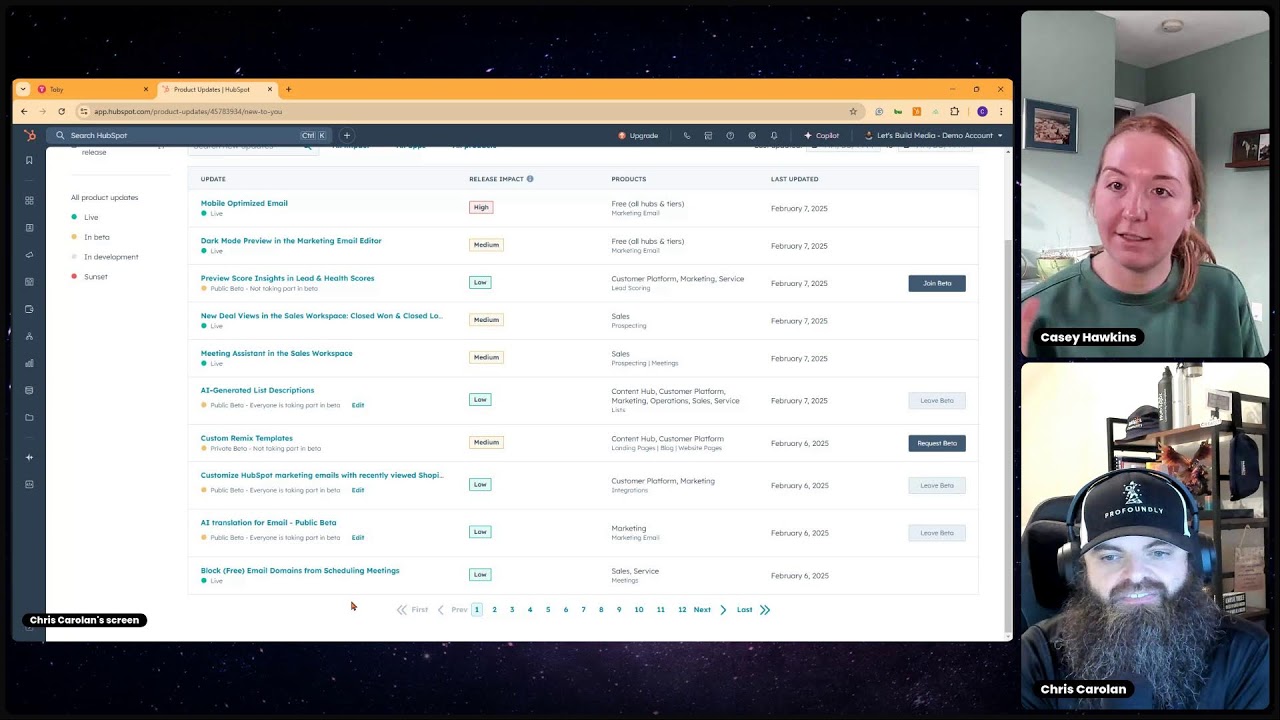Open Bookmarks in the left sidebar
The image size is (1280, 720).
pos(29,160)
